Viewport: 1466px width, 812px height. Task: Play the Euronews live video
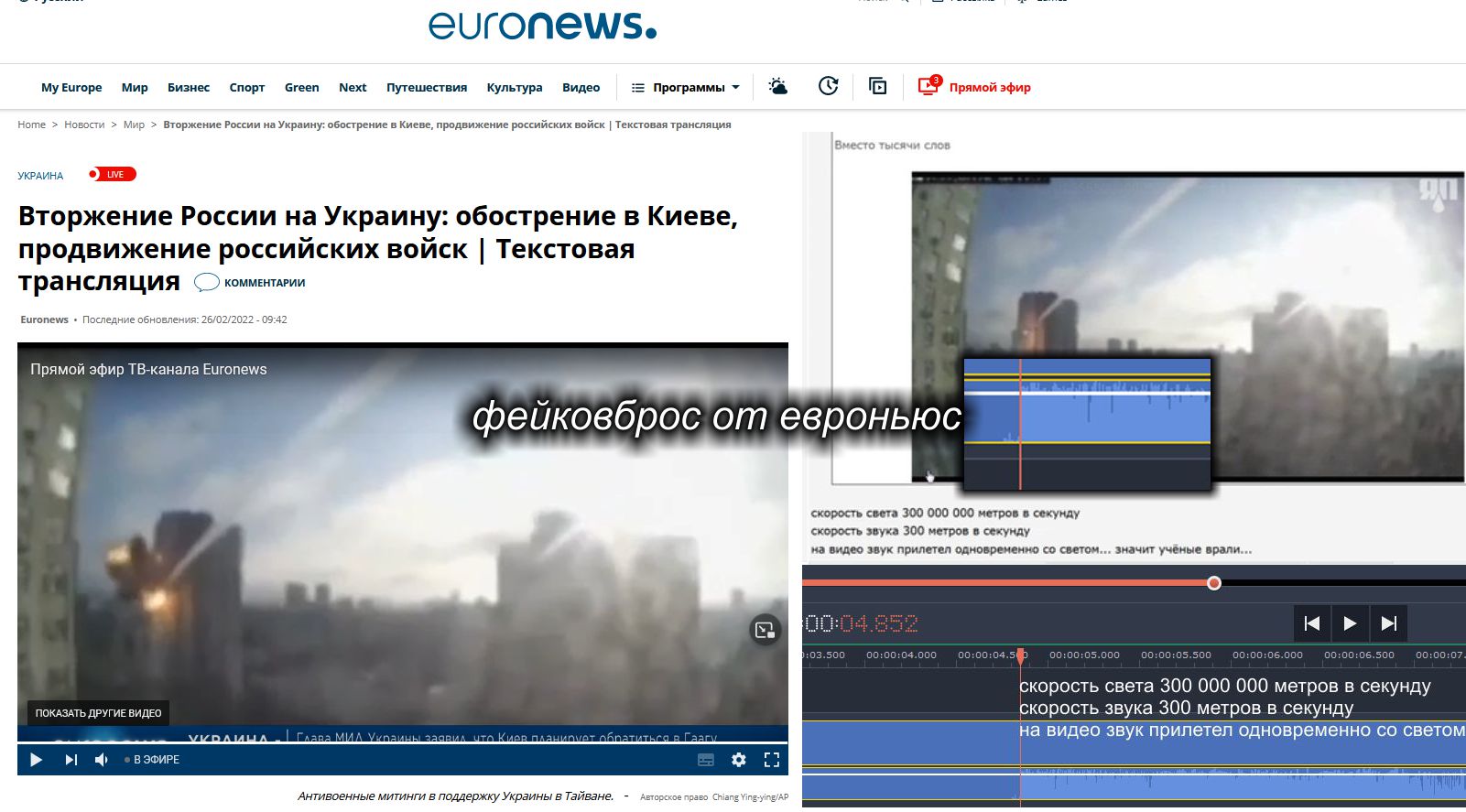pos(36,760)
